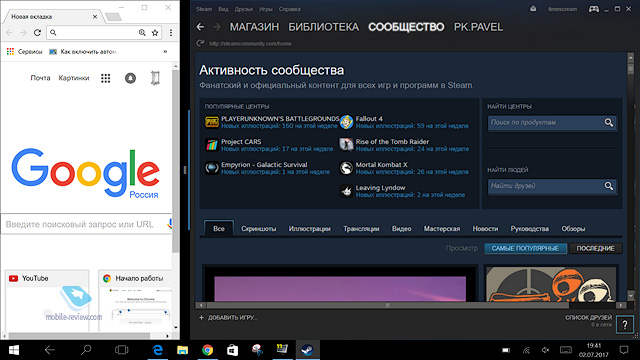640x360 pixels.
Task: Go to БИБЛИОТЕКА section
Action: pyautogui.click(x=324, y=27)
